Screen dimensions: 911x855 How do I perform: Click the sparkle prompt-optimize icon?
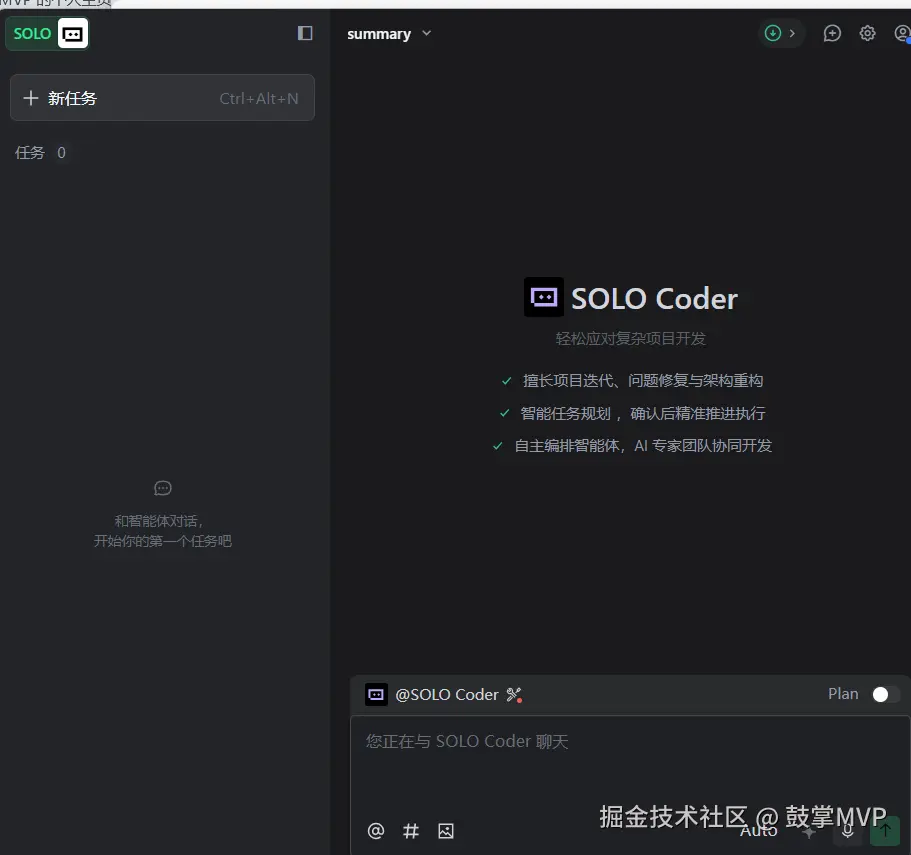[808, 832]
